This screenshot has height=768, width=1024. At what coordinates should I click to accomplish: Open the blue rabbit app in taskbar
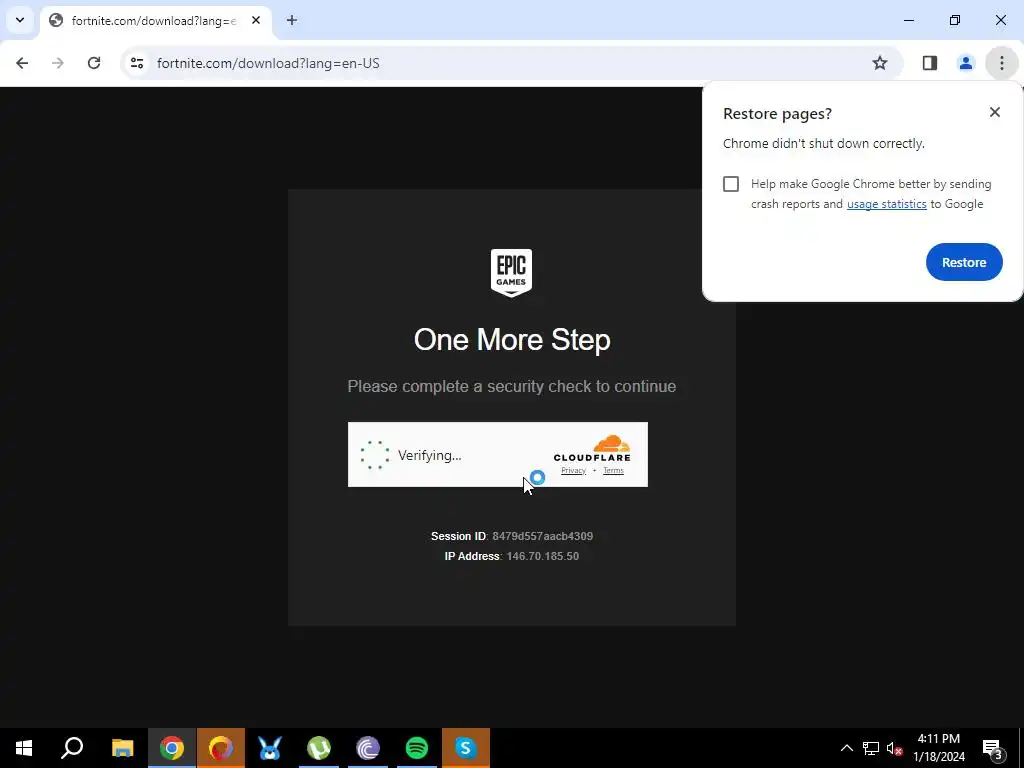pos(270,748)
